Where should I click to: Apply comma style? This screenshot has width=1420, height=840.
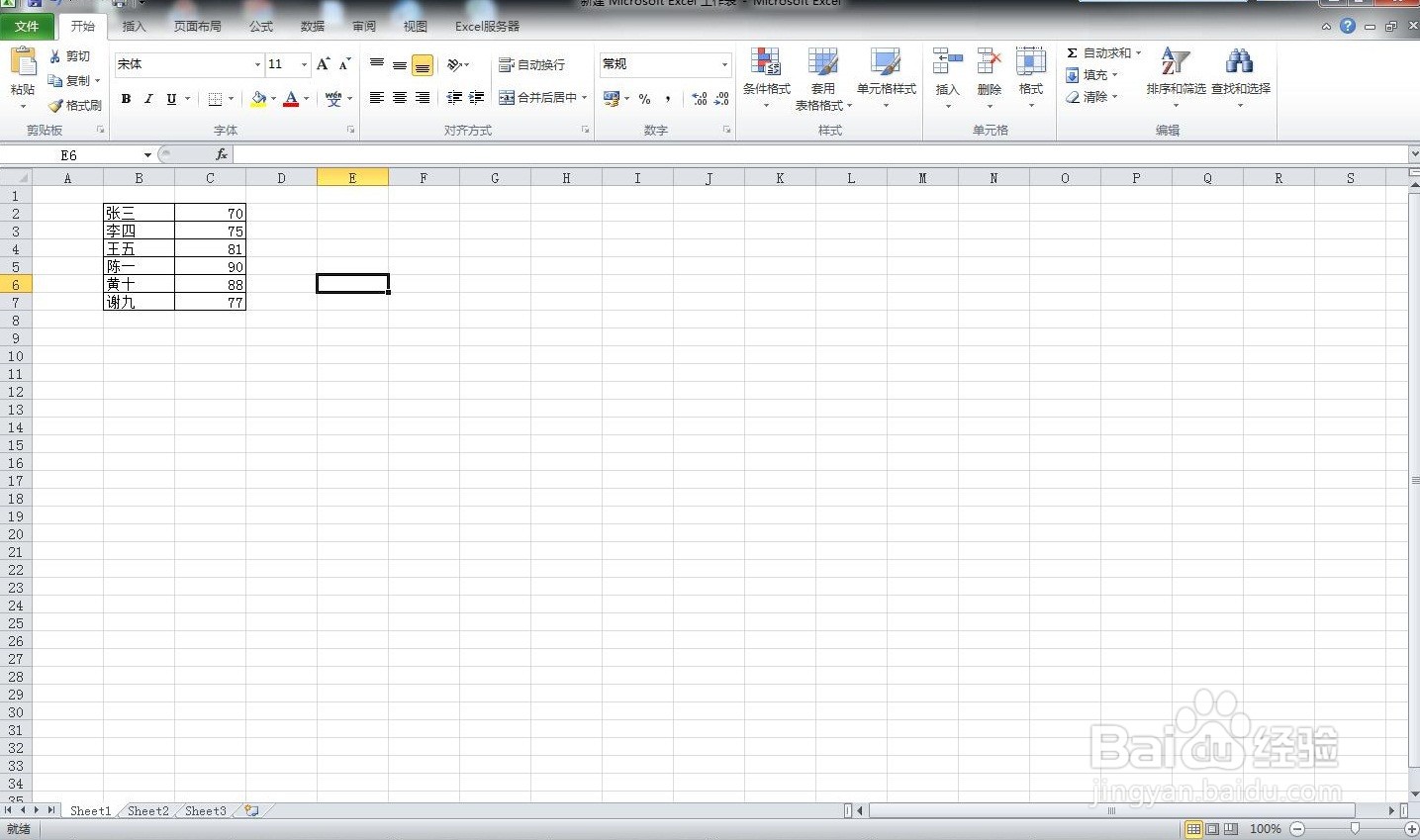coord(668,99)
